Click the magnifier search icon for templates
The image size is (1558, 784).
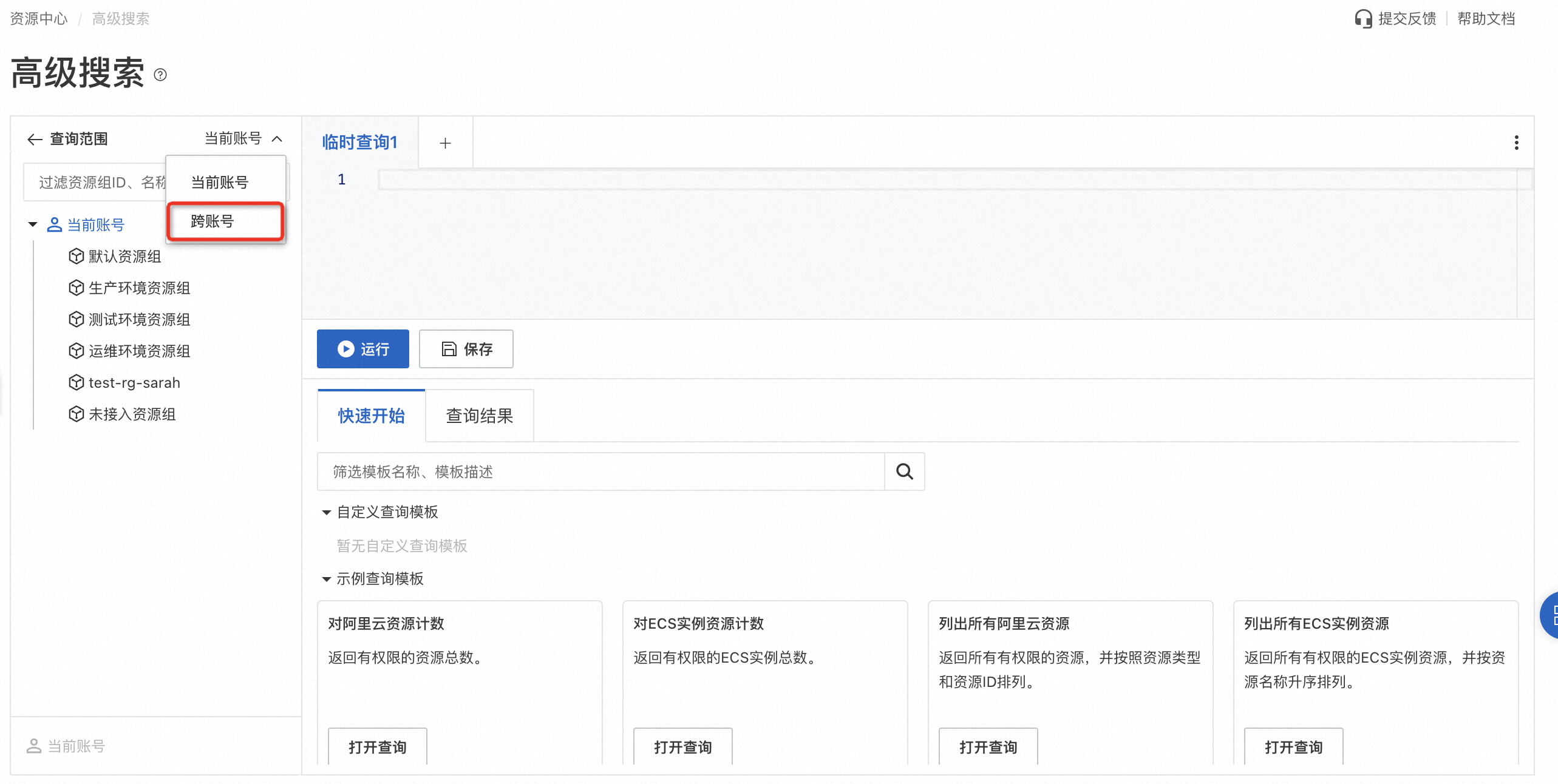click(904, 471)
